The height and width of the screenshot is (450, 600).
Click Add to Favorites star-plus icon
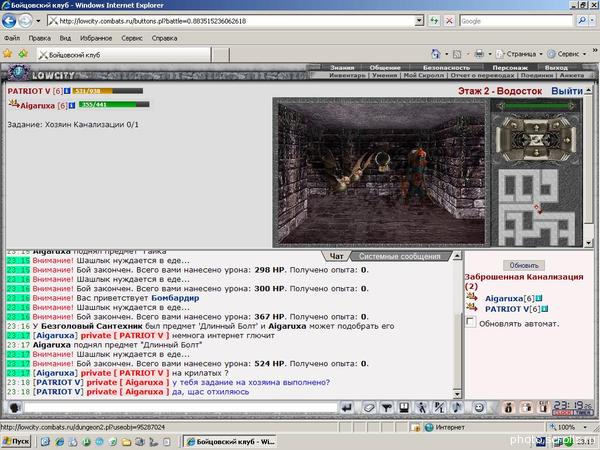click(x=23, y=54)
